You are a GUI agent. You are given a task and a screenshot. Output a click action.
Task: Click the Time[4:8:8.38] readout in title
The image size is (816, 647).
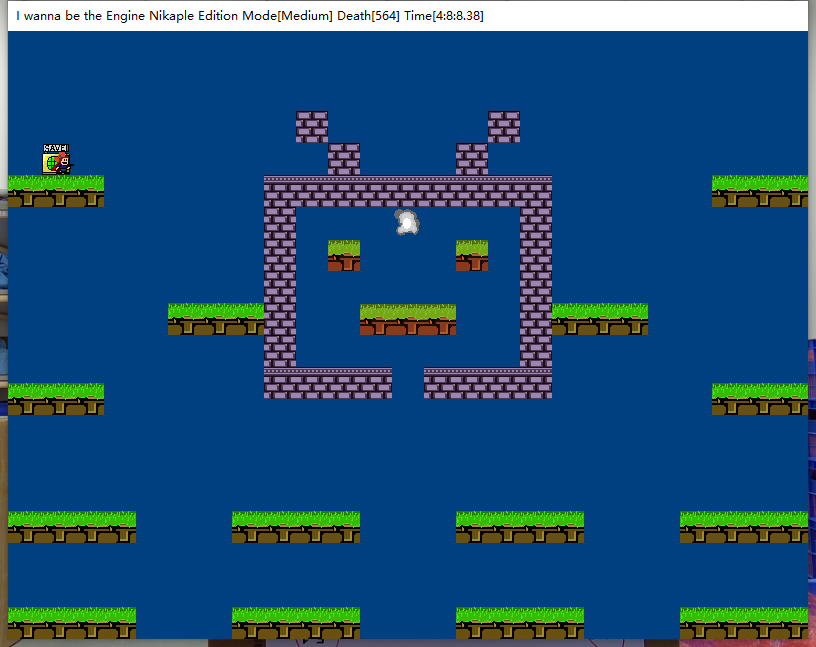[443, 16]
